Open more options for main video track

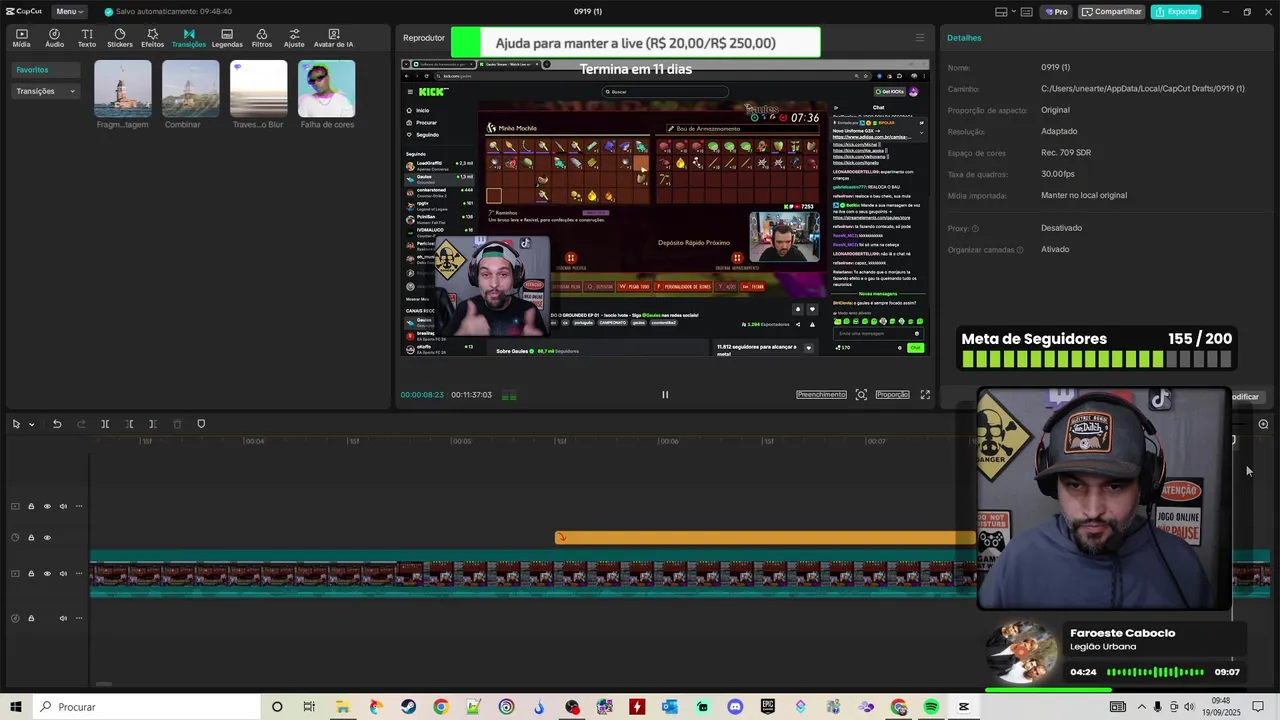[79, 574]
